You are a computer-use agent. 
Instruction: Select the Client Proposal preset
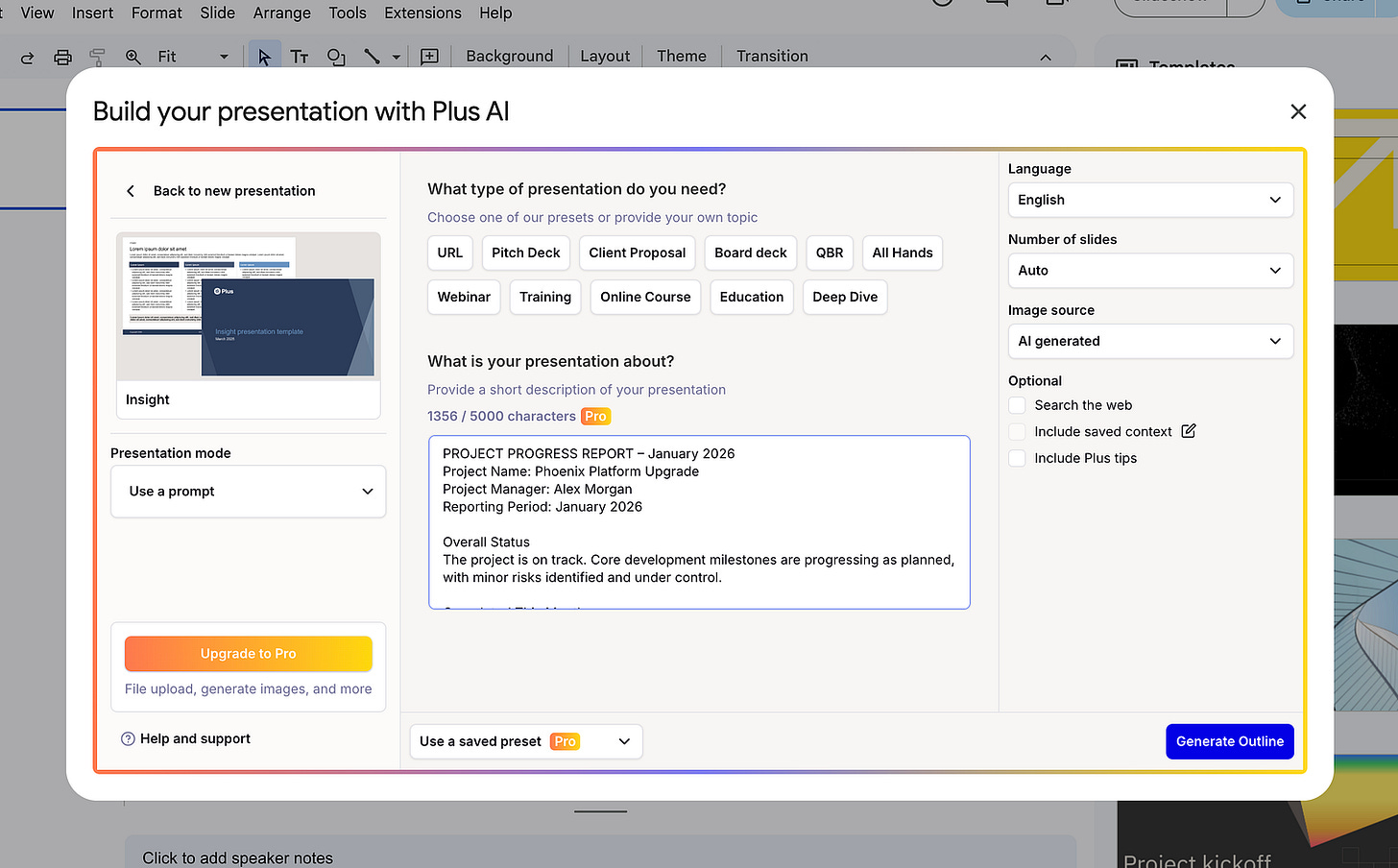tap(638, 253)
